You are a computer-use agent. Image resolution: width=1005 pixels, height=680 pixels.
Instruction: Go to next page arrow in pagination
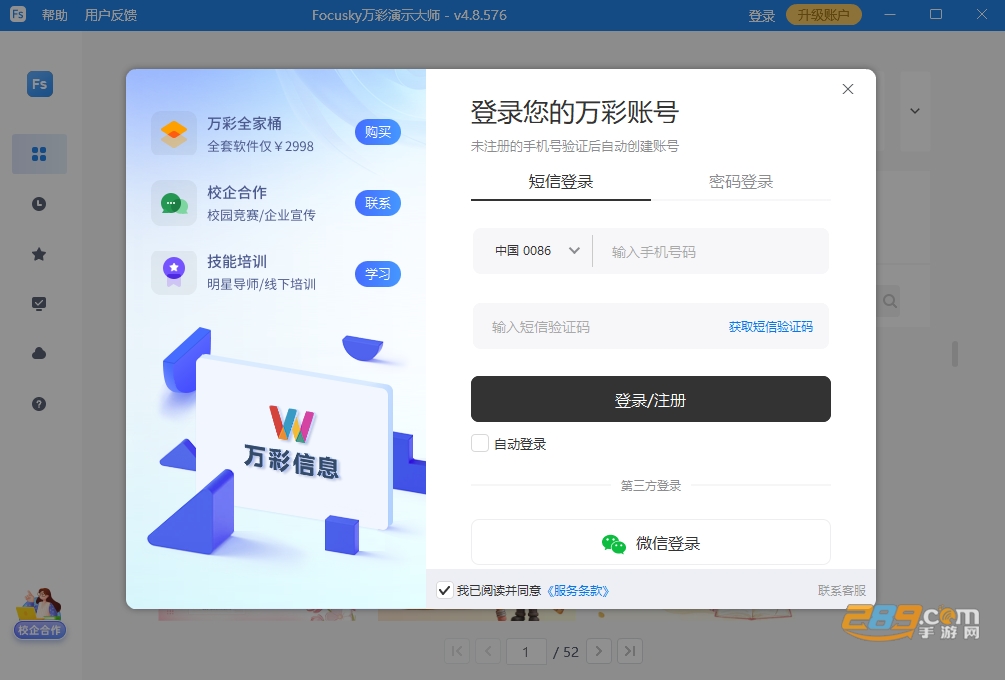point(599,651)
